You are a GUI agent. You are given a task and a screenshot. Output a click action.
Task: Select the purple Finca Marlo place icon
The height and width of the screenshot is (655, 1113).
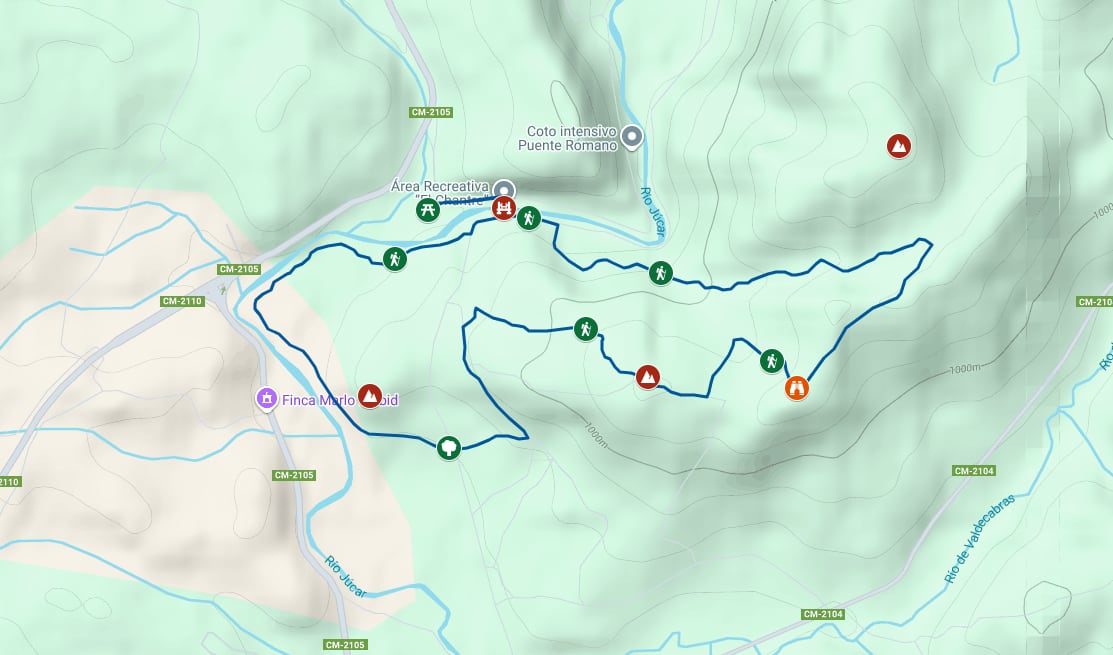[266, 399]
